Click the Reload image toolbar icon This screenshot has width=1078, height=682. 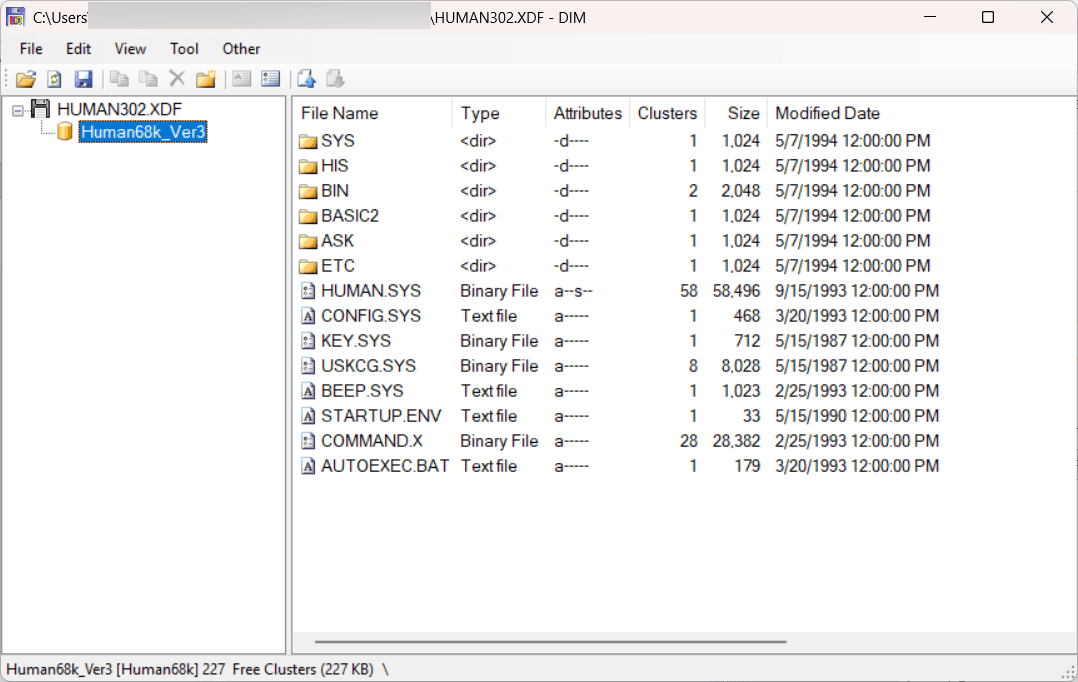[x=55, y=79]
